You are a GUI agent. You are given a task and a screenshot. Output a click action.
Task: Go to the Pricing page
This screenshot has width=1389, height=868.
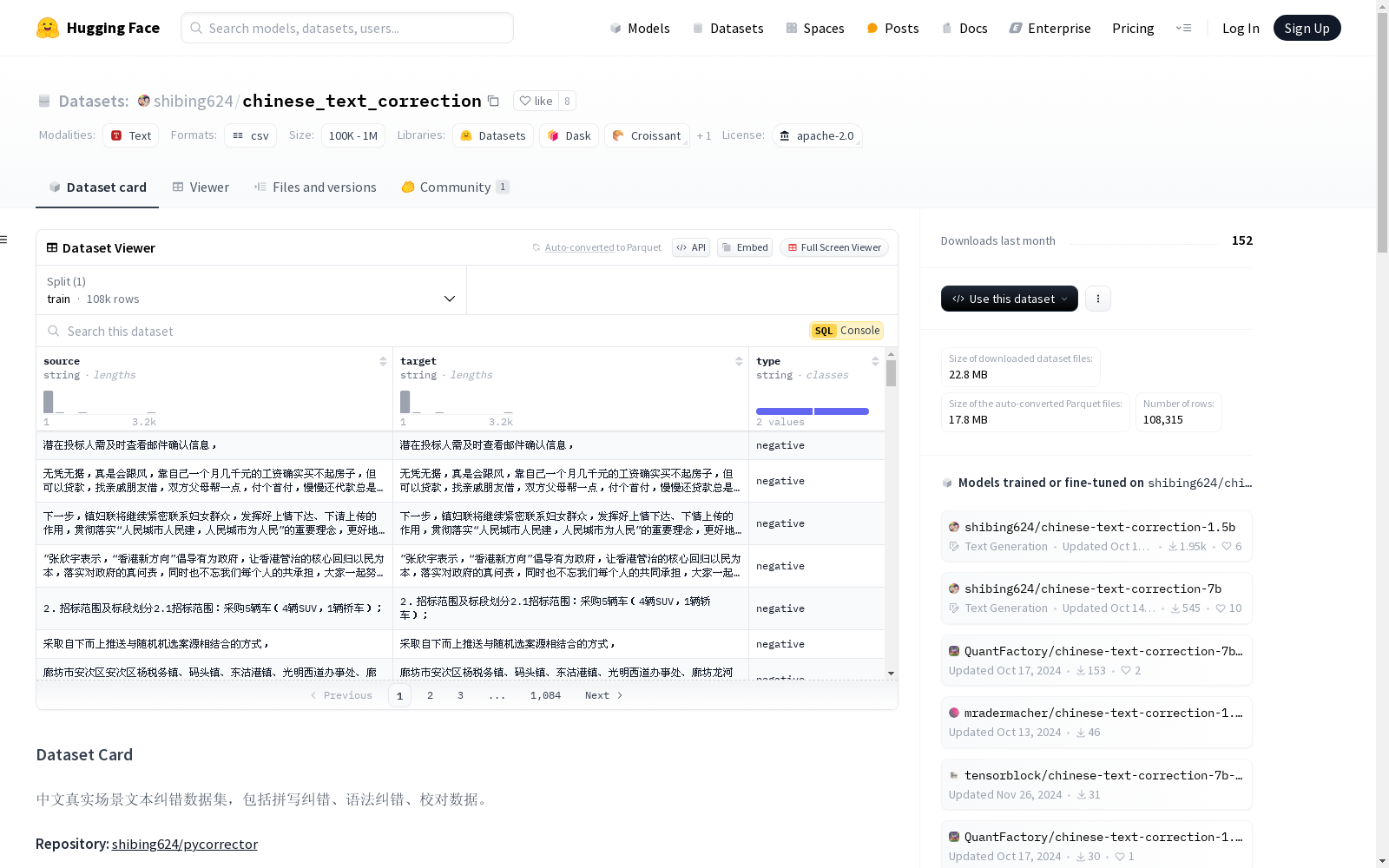[x=1133, y=28]
